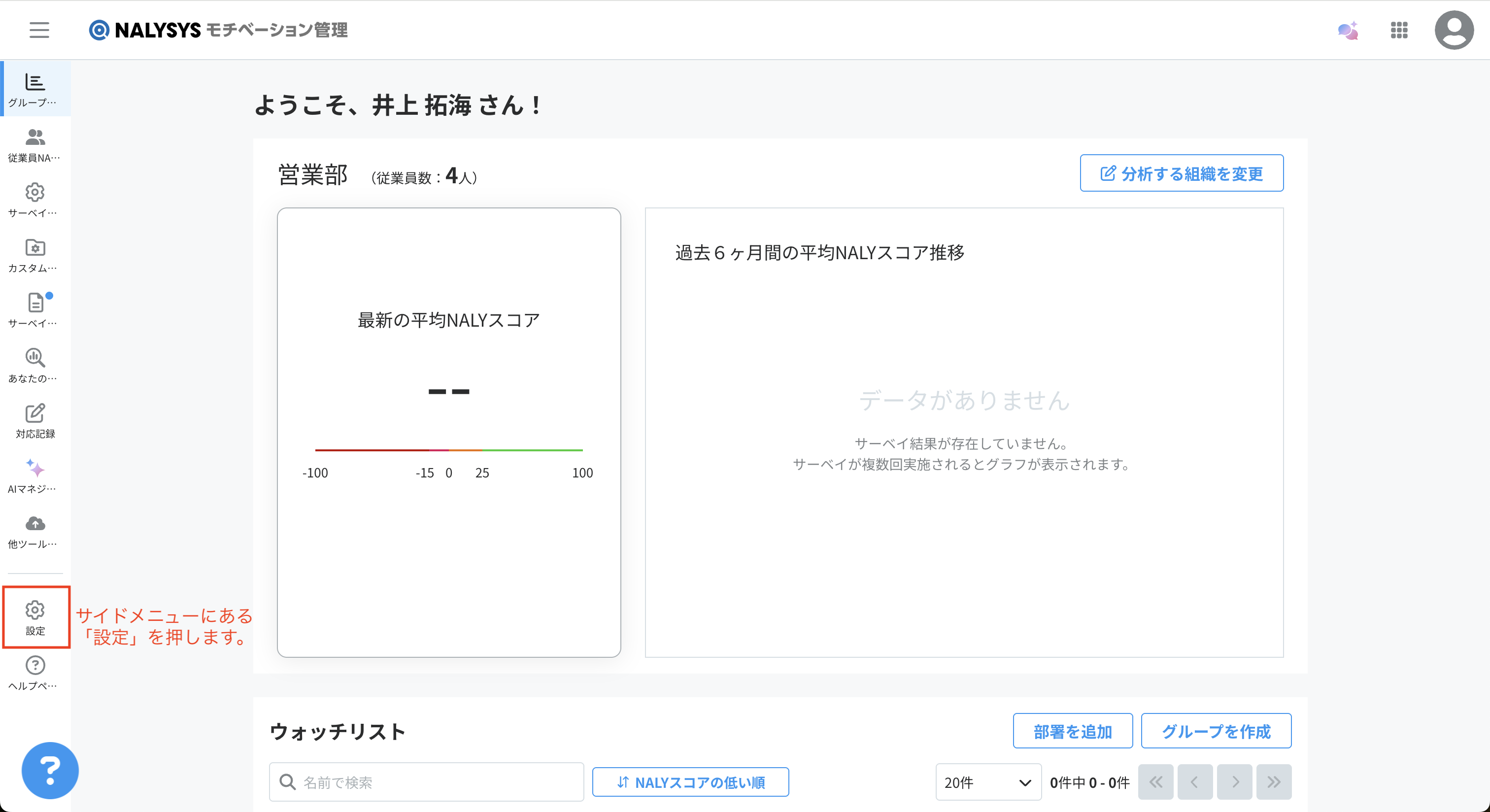Open the カスタム folder settings icon

34,255
